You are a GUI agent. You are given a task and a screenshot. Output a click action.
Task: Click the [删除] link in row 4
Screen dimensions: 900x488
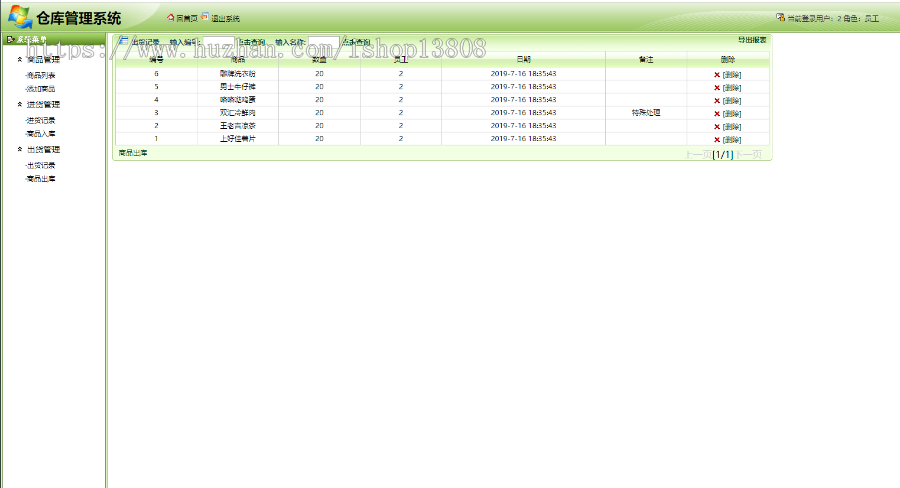click(732, 100)
